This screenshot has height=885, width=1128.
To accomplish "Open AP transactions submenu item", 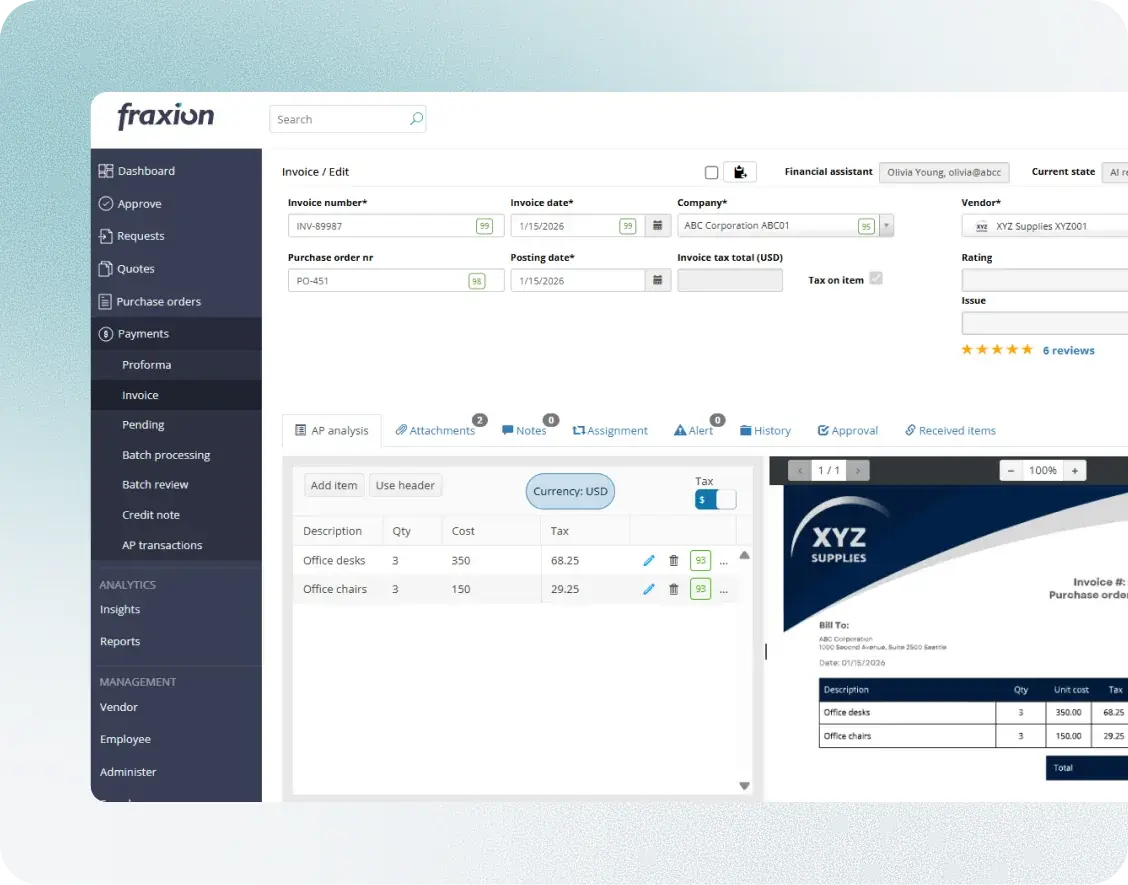I will [162, 545].
